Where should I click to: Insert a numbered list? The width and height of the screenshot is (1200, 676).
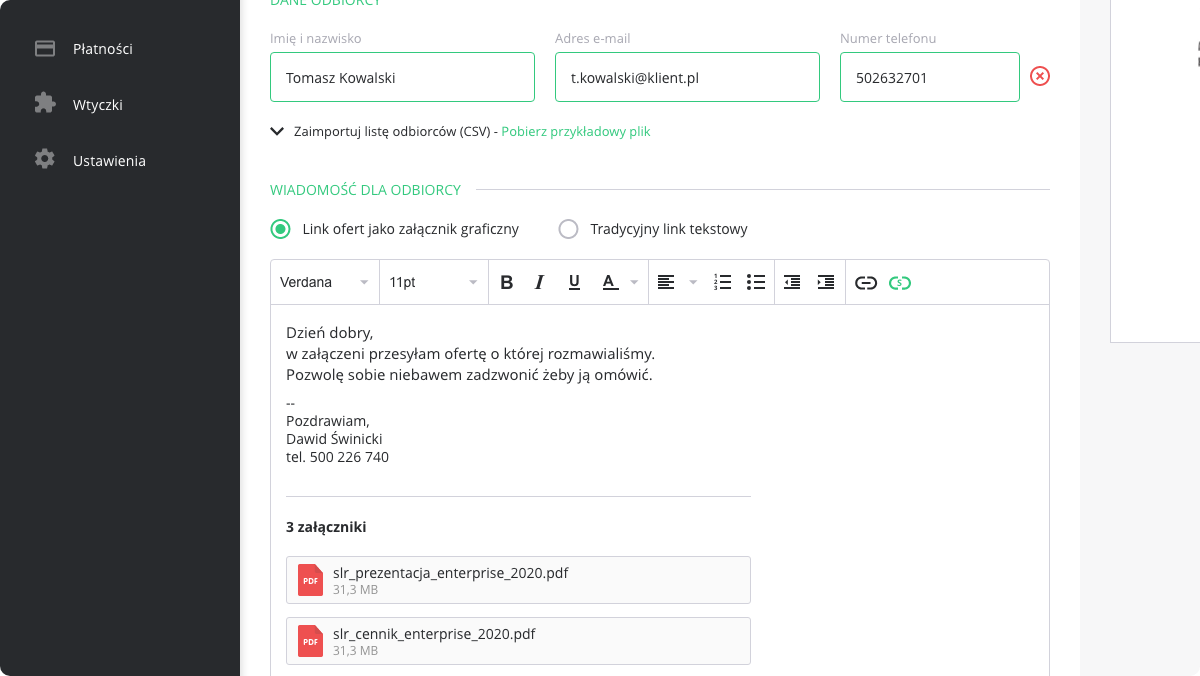pyautogui.click(x=723, y=283)
